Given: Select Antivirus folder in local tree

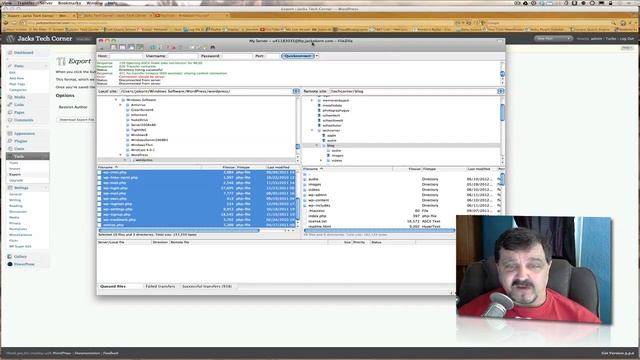Looking at the screenshot, I should tap(138, 105).
